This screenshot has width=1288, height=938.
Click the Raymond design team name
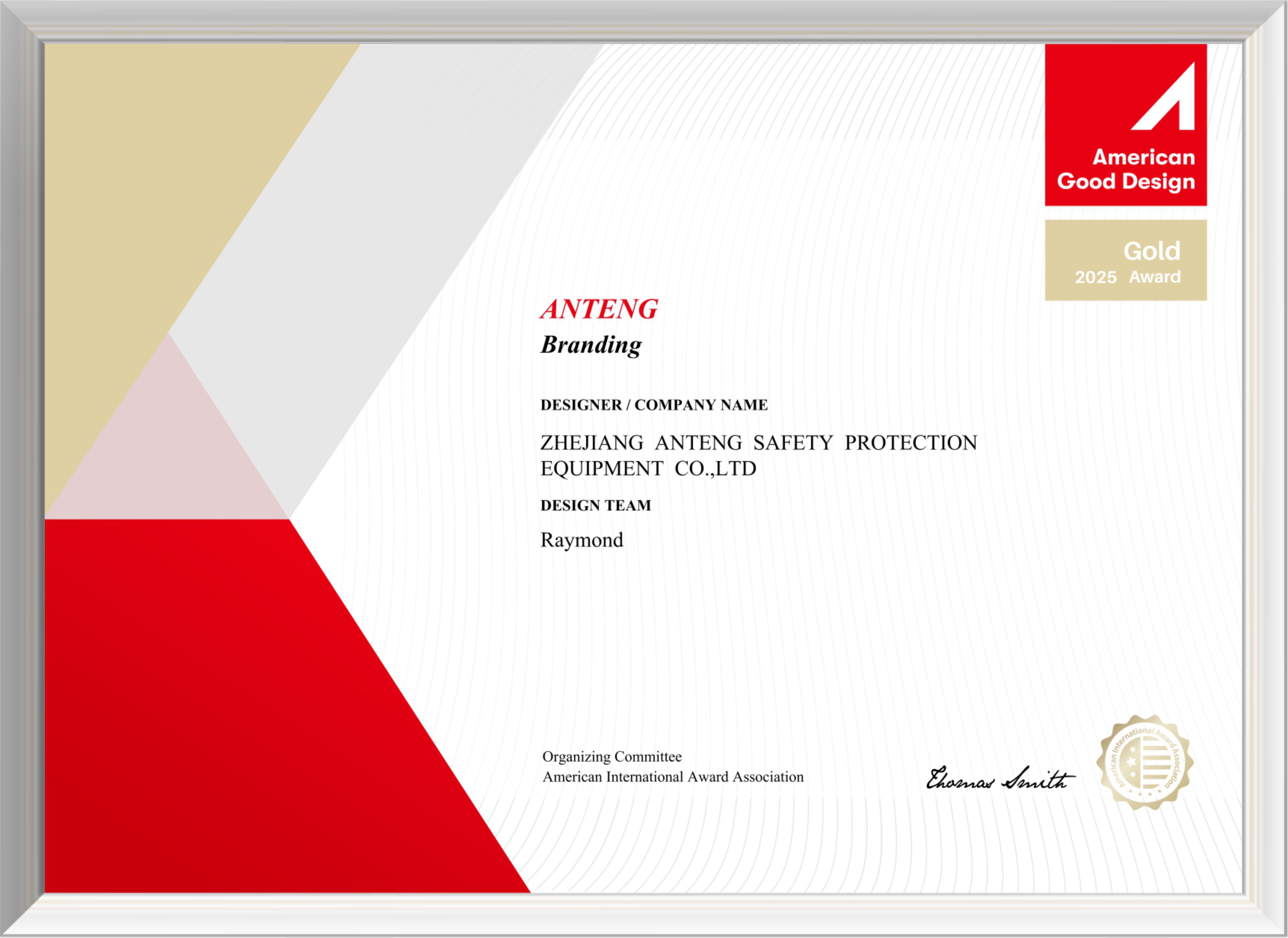tap(582, 540)
